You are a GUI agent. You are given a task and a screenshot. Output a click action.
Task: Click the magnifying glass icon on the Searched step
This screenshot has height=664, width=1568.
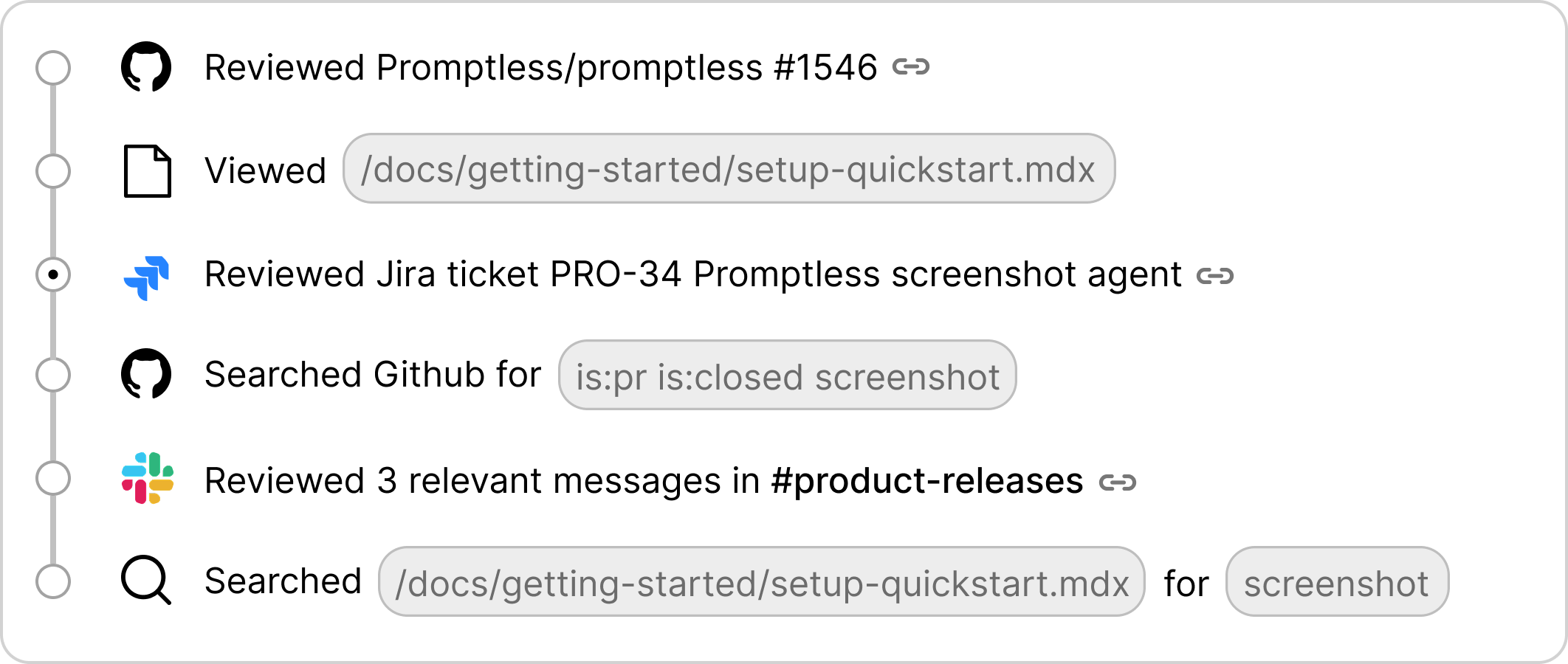(145, 582)
